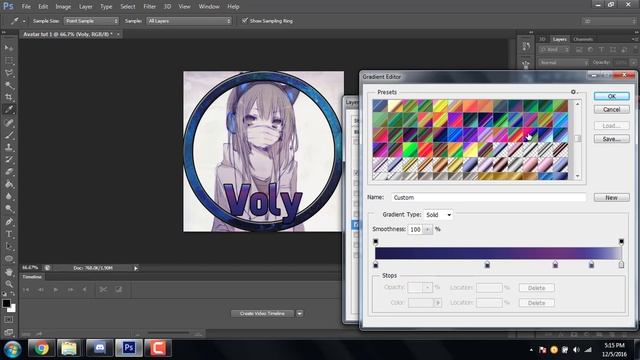This screenshot has width=640, height=360.
Task: Open the presets gear menu
Action: [x=573, y=92]
